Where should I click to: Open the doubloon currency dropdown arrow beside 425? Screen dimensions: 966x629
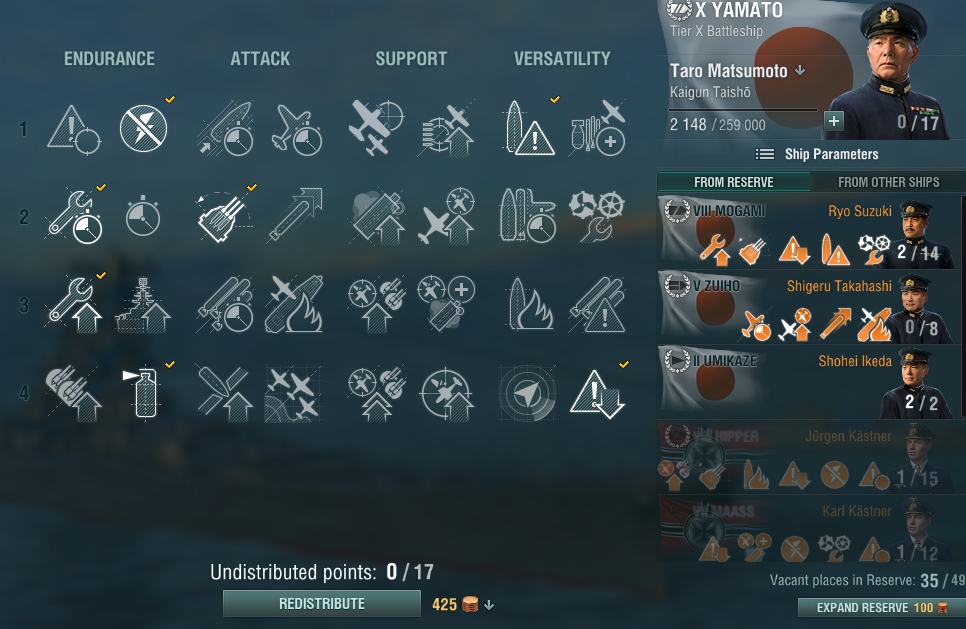pos(489,605)
